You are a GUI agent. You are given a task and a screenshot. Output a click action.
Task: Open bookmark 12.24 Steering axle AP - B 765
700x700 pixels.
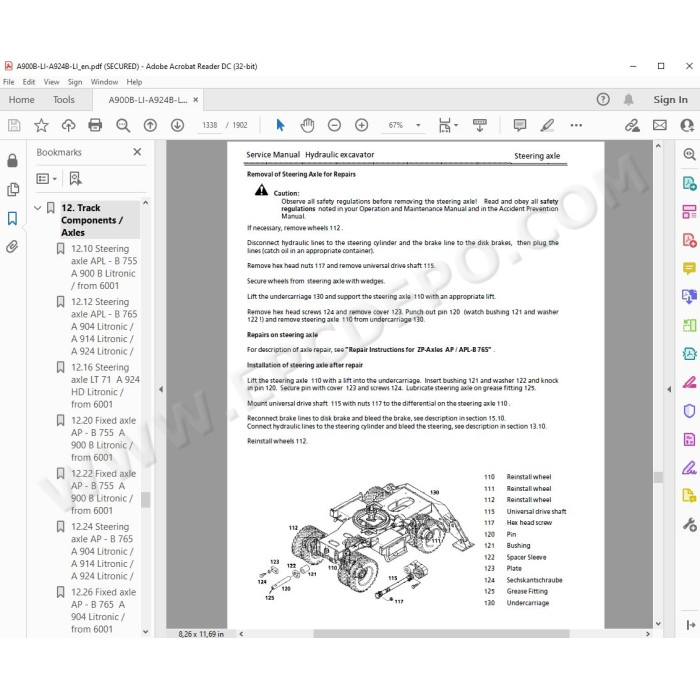click(x=102, y=551)
